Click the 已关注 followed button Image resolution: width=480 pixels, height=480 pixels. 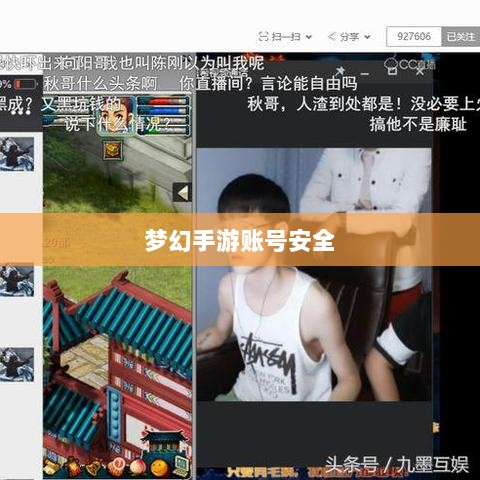[x=461, y=36]
